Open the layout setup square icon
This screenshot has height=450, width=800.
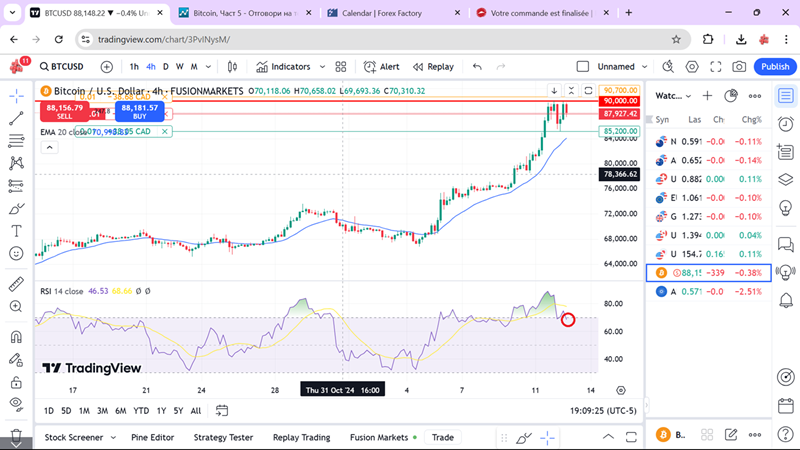(x=583, y=67)
